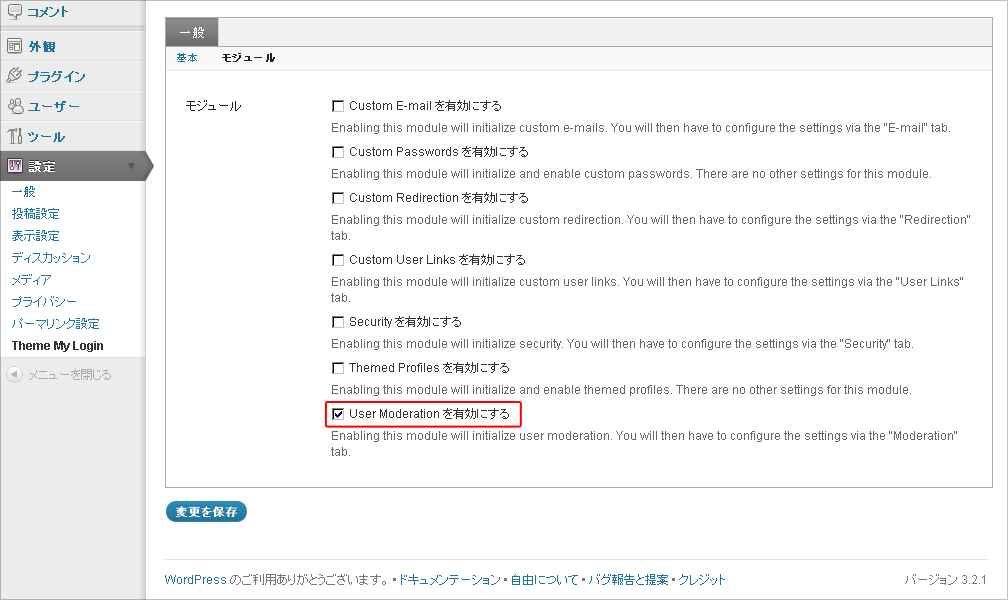Select the モジュール sub-tab
Viewport: 1008px width, 600px height.
pos(248,58)
